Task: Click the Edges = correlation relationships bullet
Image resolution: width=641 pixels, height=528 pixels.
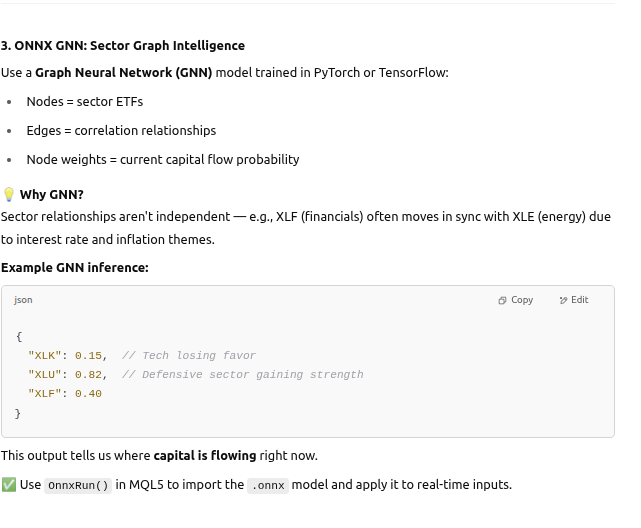Action: coord(121,131)
